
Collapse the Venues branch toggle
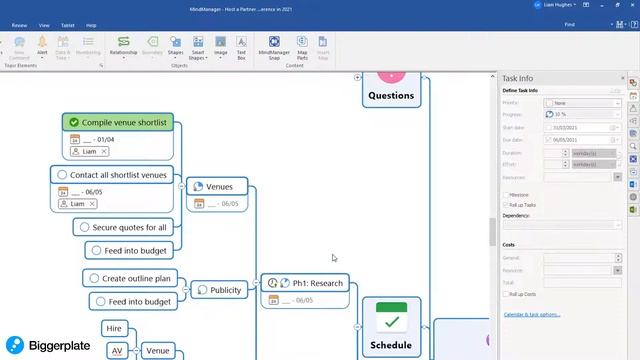pos(181,186)
